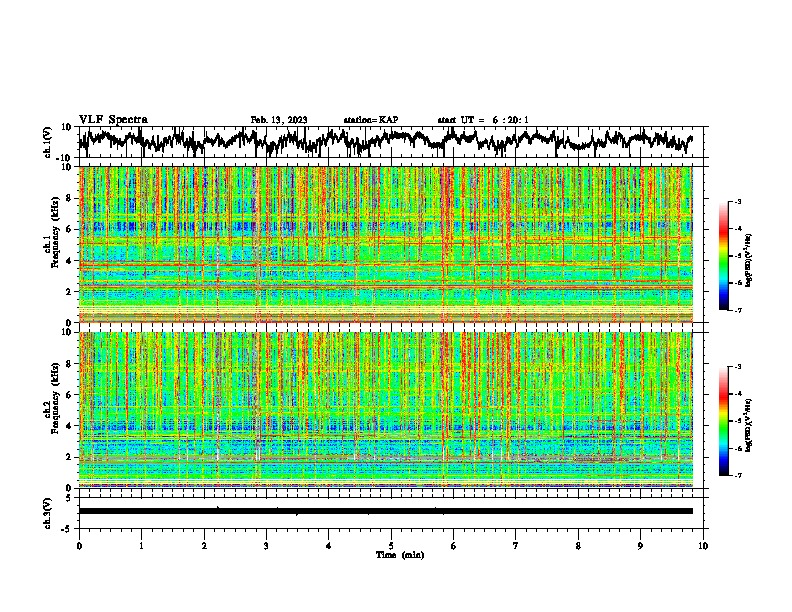Click time axis tick label "6"

454,546
